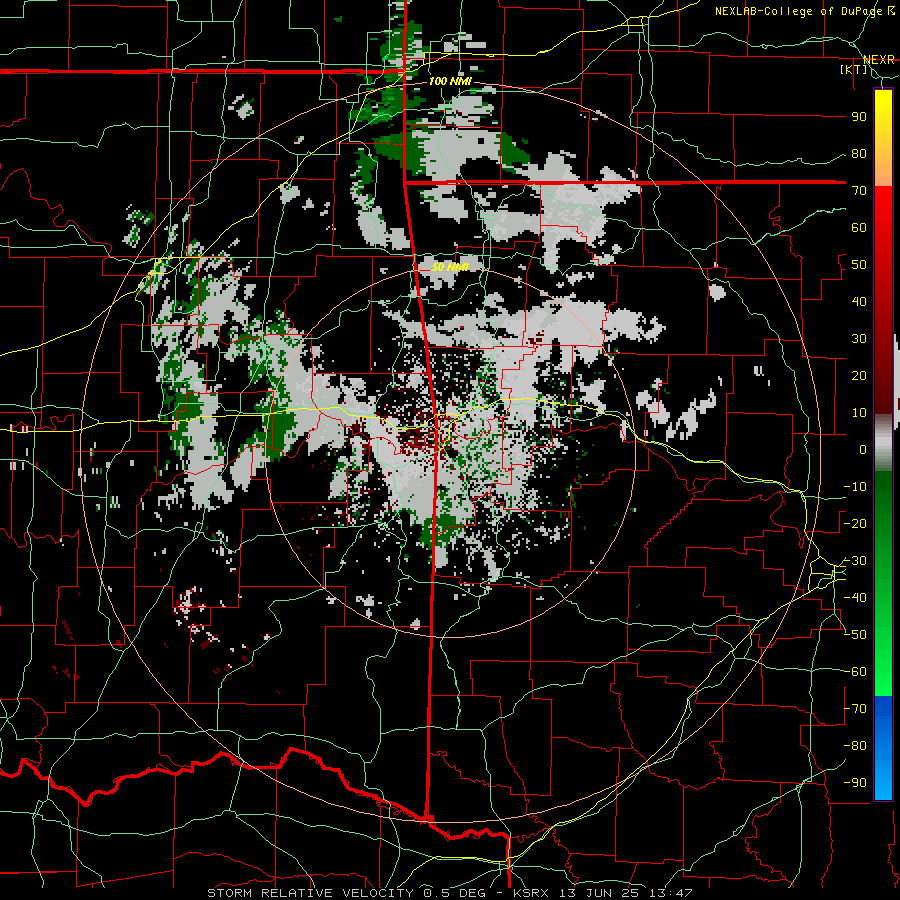Click the blue segment of the color bar
Image resolution: width=900 pixels, height=900 pixels.
[883, 747]
